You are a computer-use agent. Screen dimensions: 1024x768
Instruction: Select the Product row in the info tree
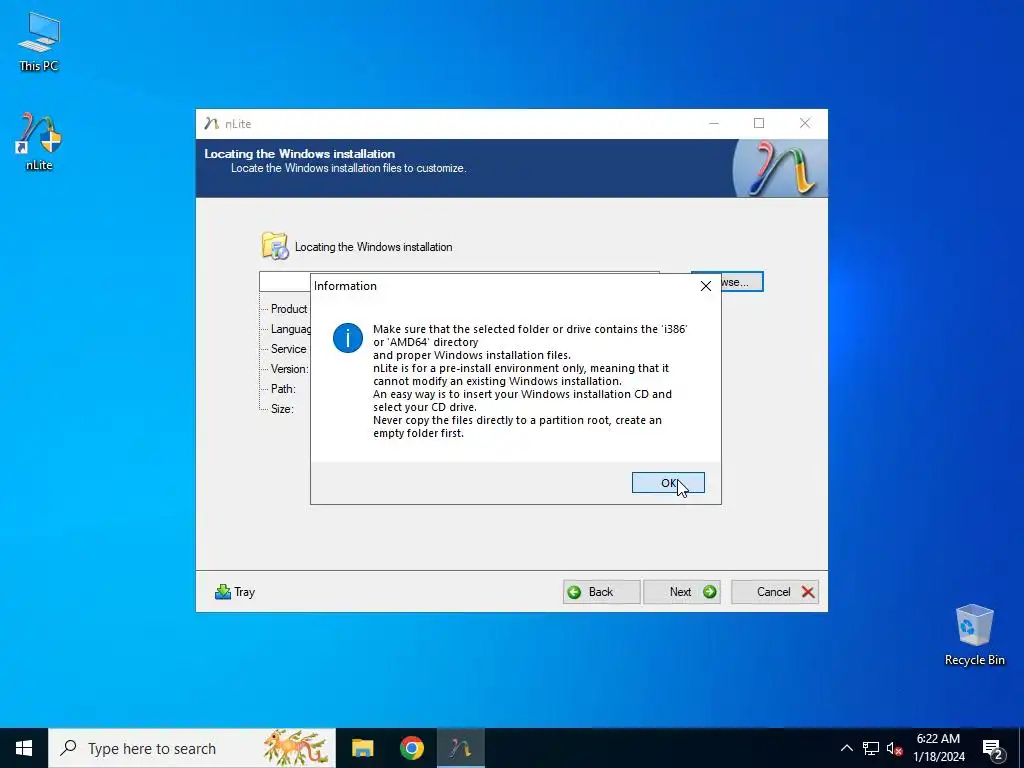289,309
